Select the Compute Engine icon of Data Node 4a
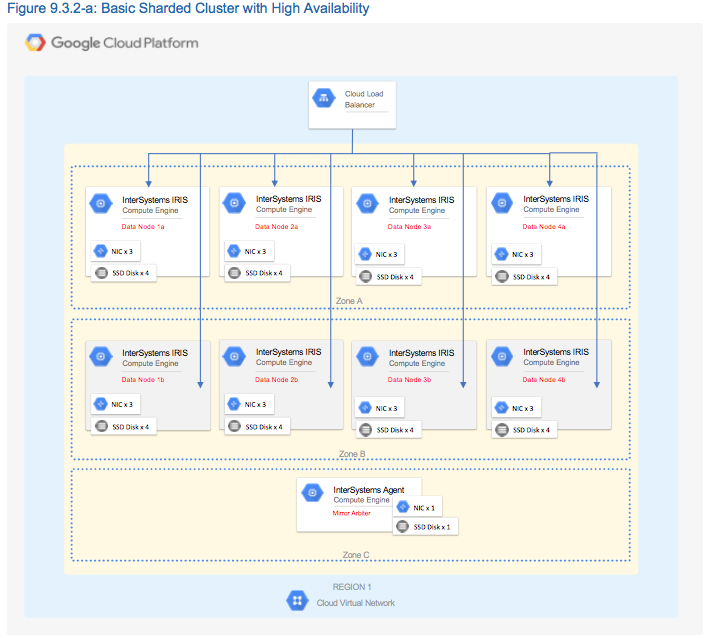This screenshot has width=707, height=638. pyautogui.click(x=502, y=203)
